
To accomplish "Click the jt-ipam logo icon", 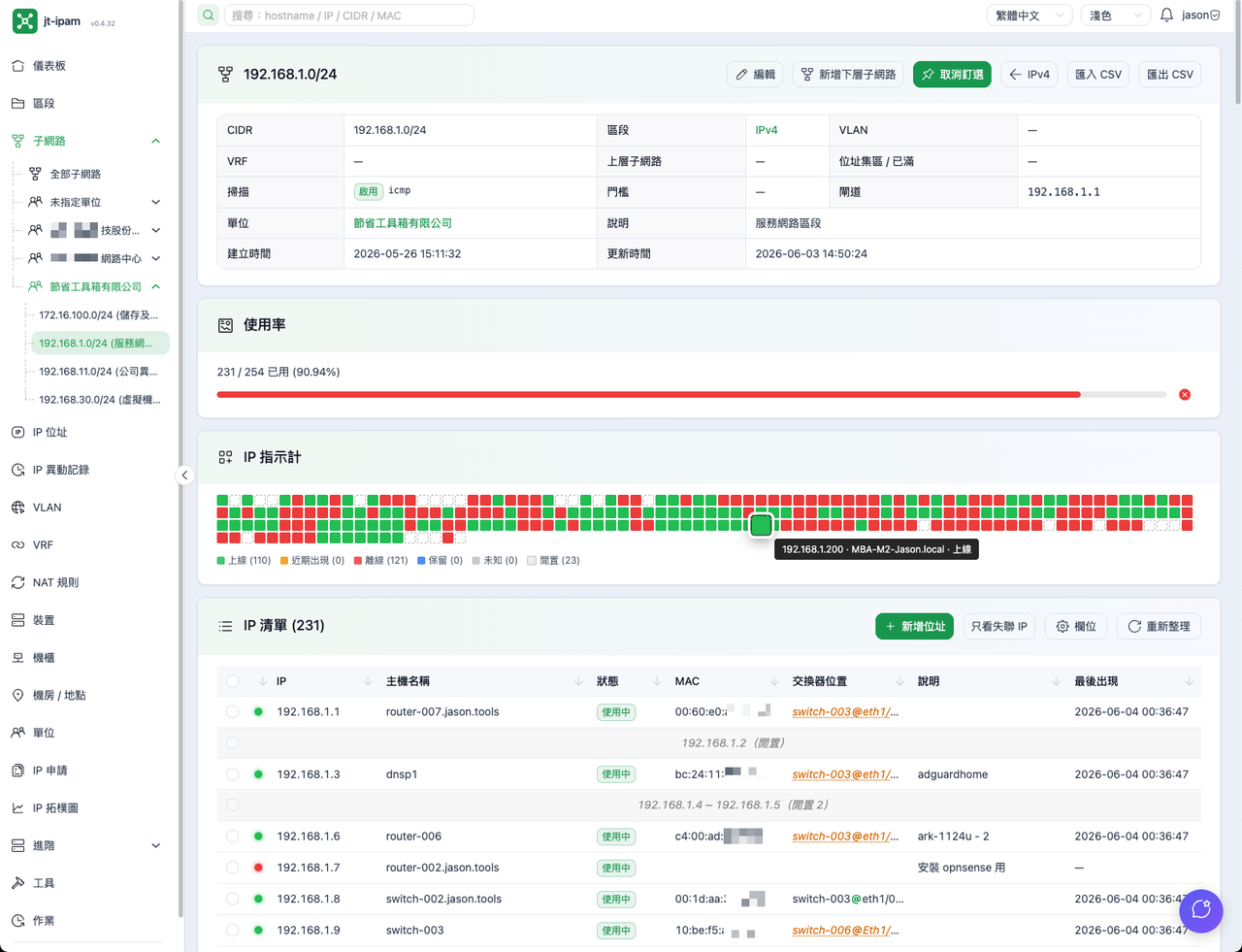I will [x=25, y=21].
